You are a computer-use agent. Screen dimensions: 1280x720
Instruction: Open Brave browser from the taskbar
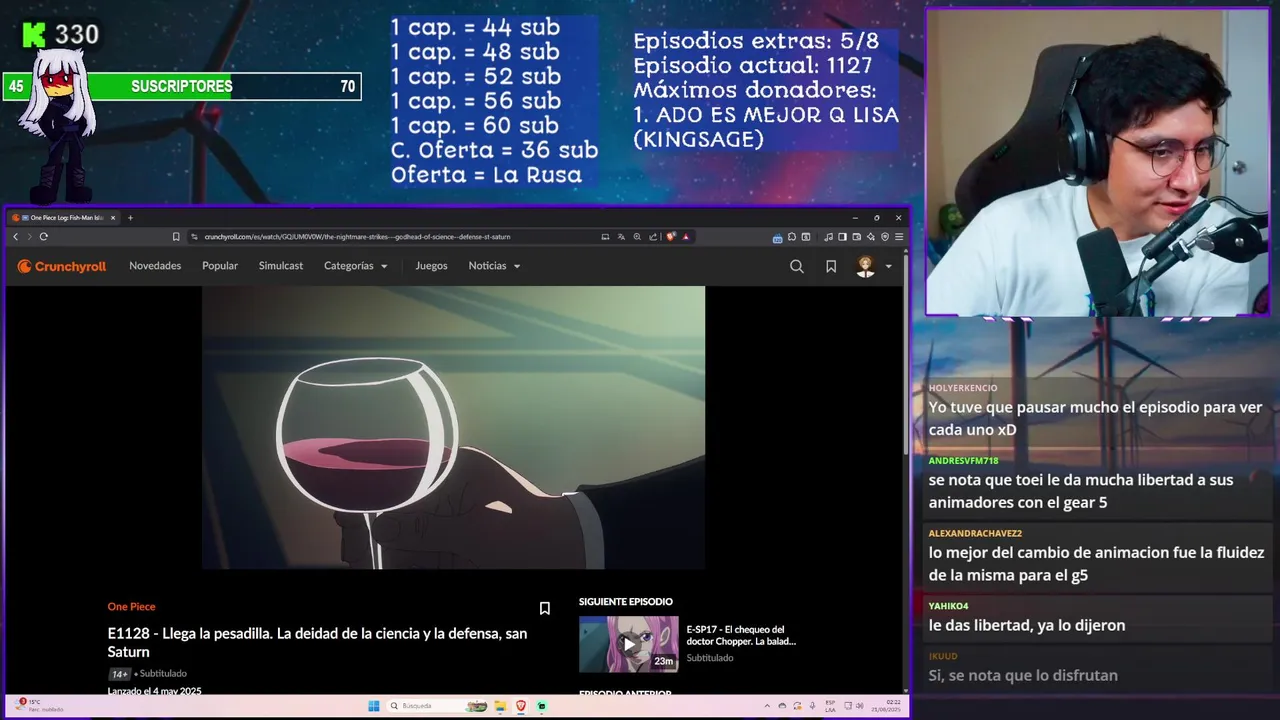pos(521,706)
